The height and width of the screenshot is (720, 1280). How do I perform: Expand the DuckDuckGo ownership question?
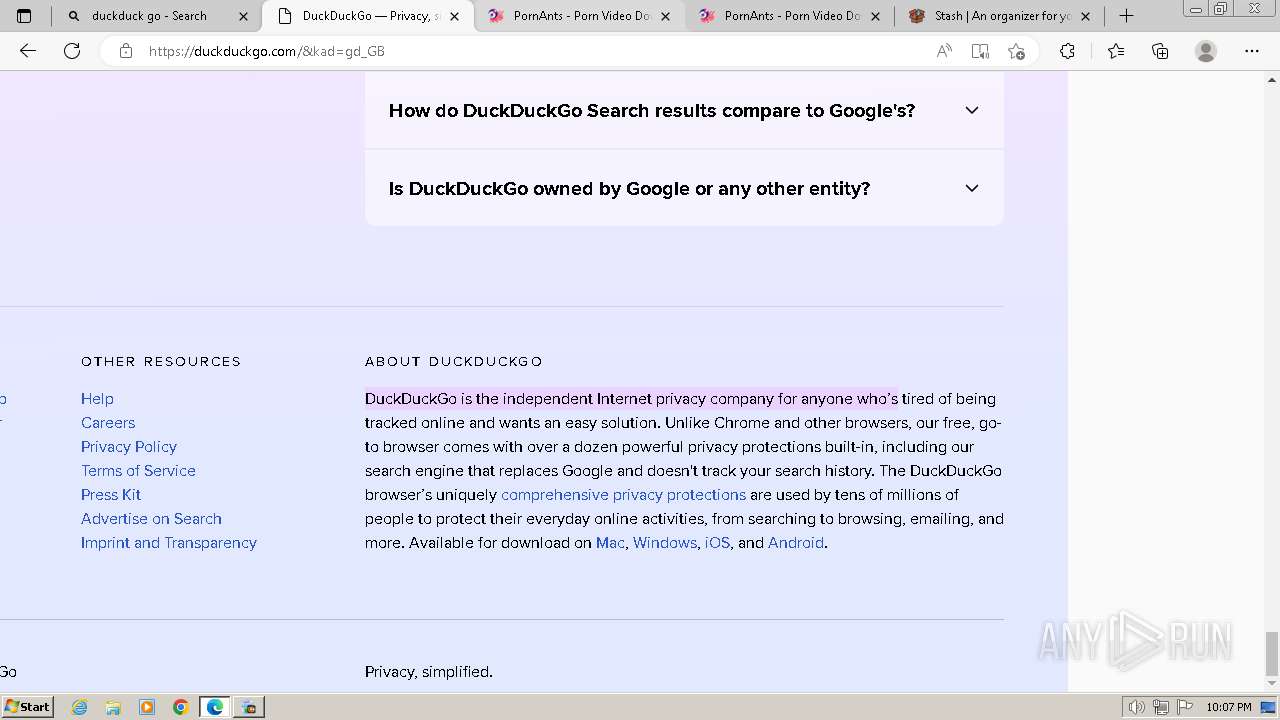tap(684, 188)
